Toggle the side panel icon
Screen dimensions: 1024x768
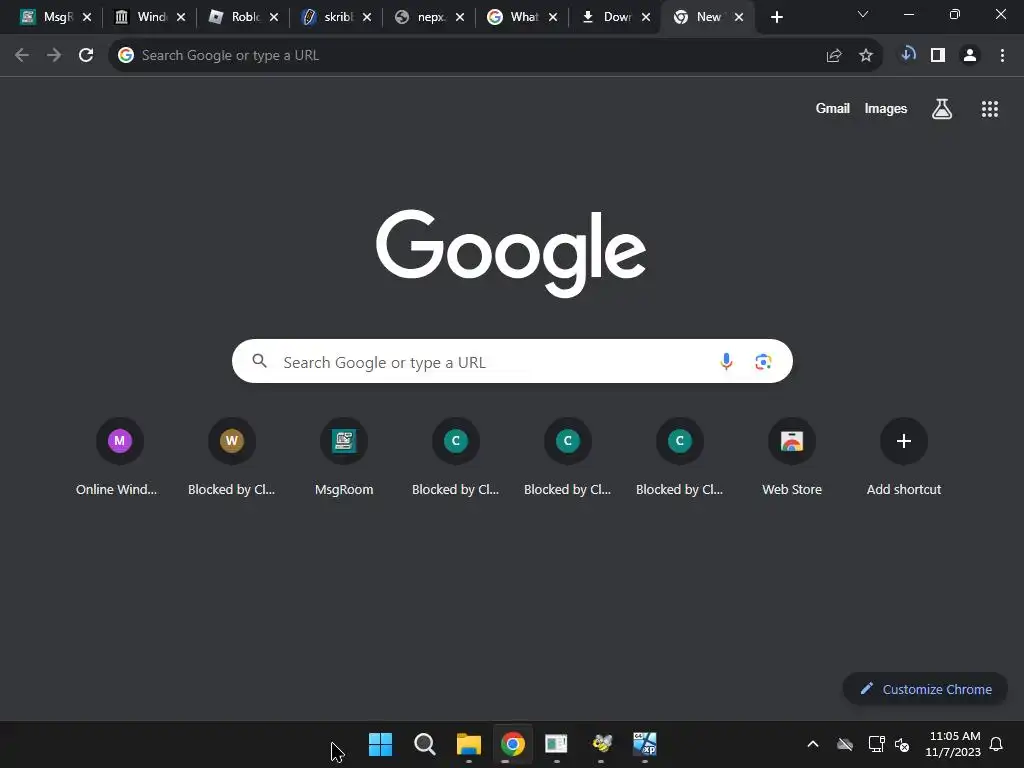pyautogui.click(x=938, y=56)
